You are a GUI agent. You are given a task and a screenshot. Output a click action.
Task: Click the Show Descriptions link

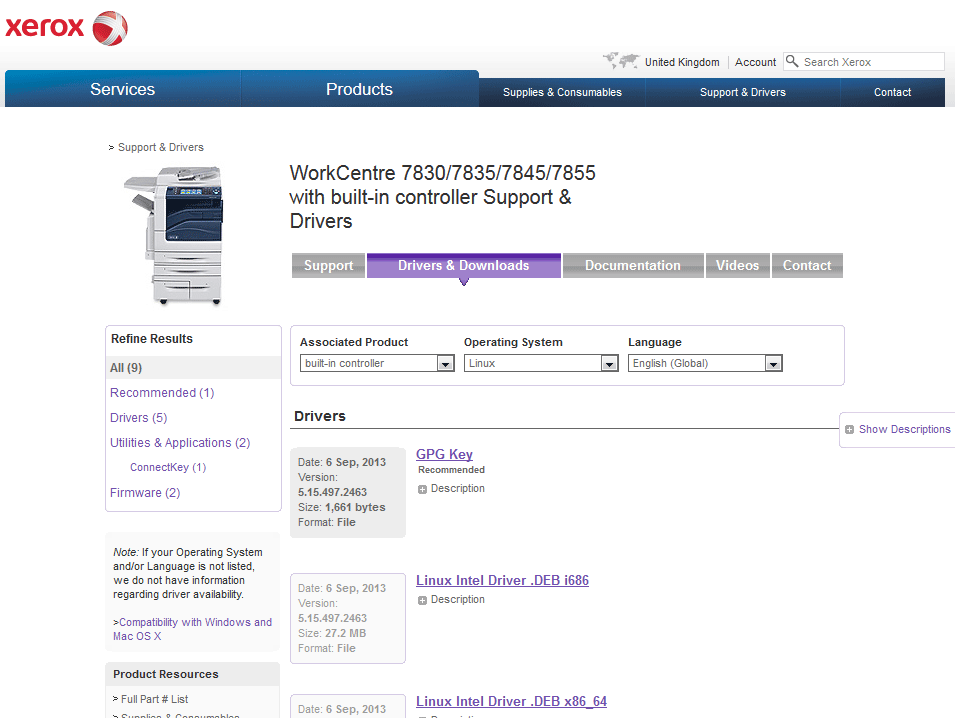click(904, 429)
